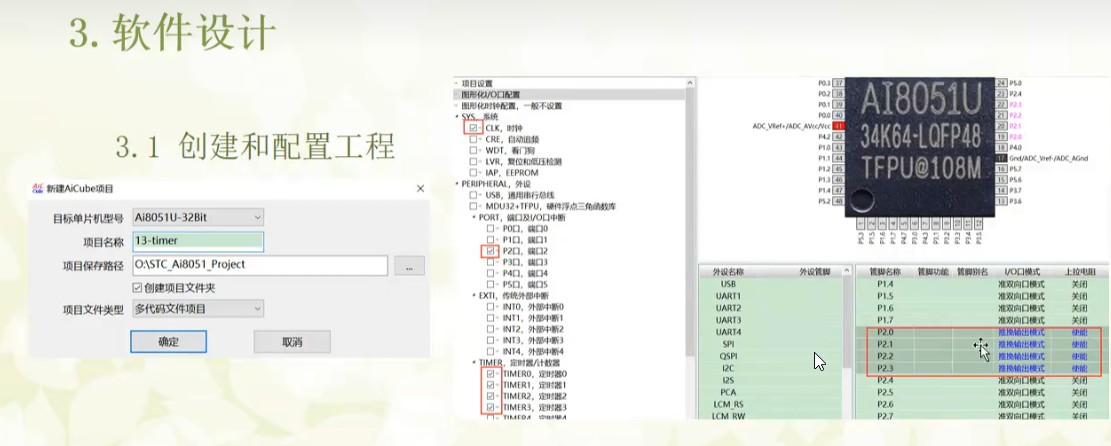1111x446 pixels.
Task: Click pin 13 labeled P3.6
Action: pos(1001,201)
